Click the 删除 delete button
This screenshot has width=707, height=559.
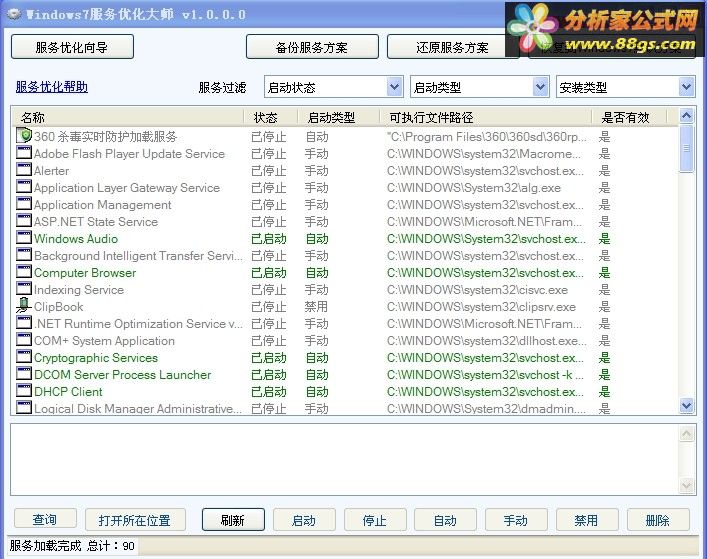pos(658,520)
